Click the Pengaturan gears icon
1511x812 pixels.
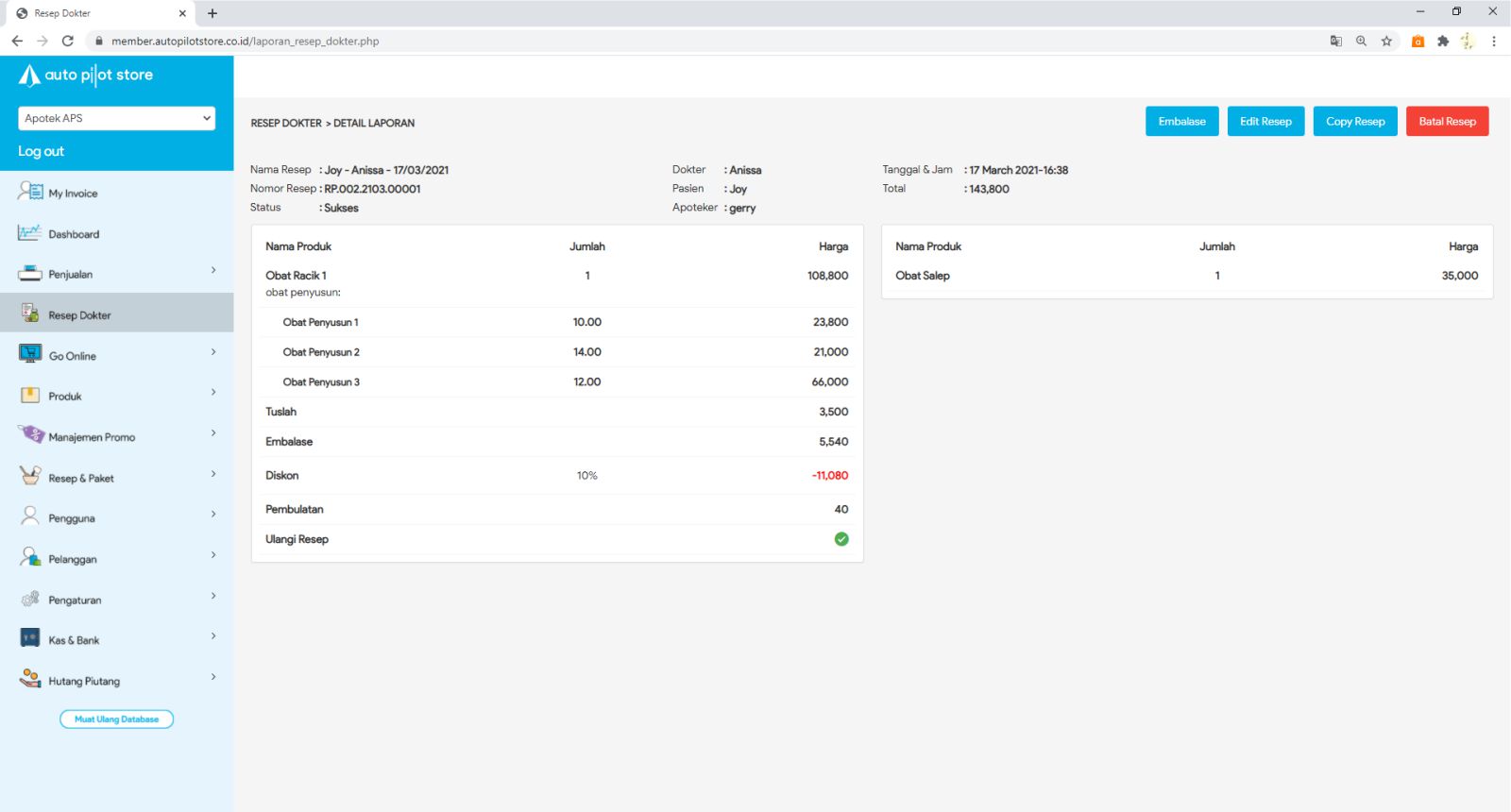tap(30, 599)
